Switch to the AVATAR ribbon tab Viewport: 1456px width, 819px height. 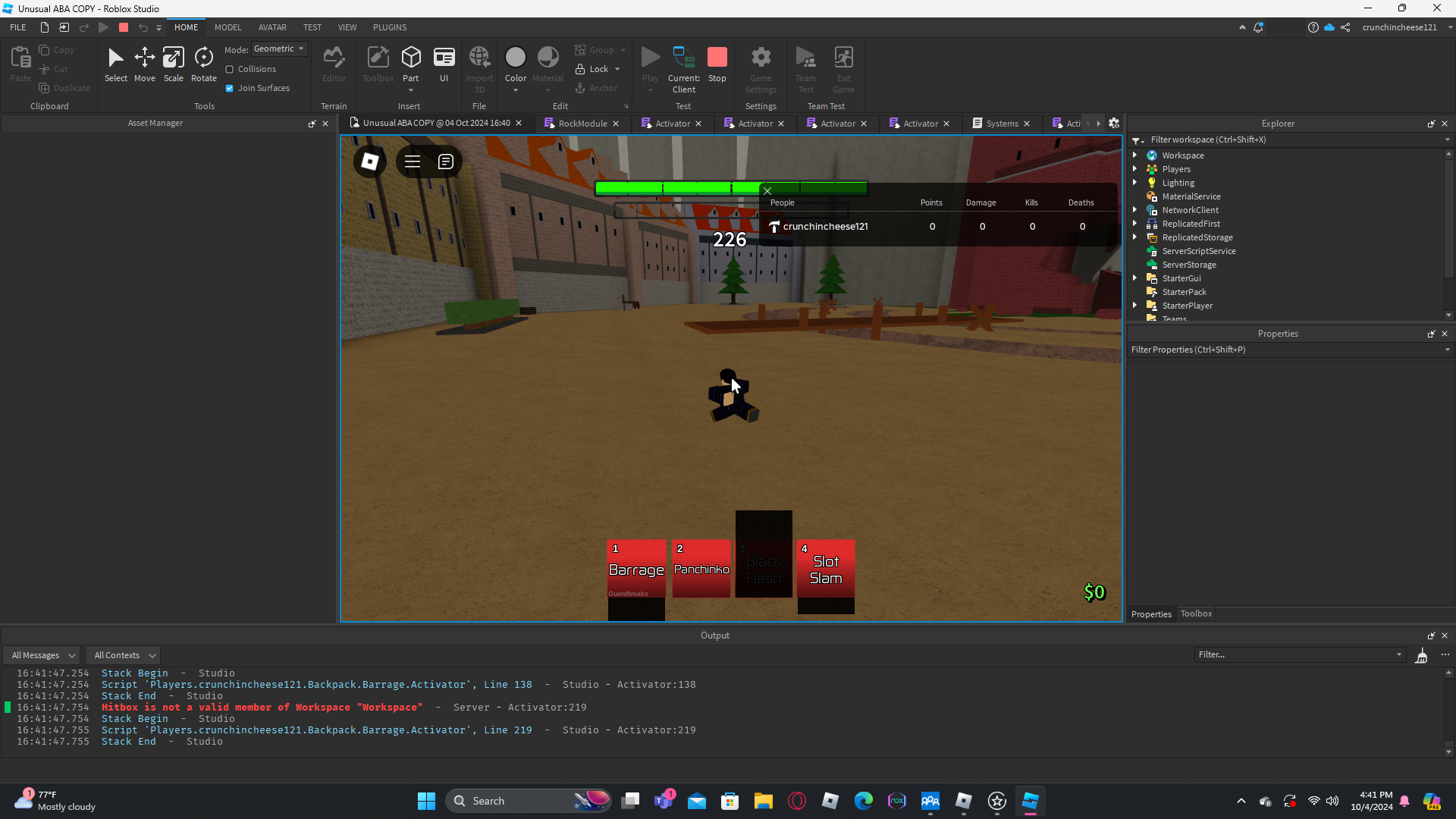(272, 27)
